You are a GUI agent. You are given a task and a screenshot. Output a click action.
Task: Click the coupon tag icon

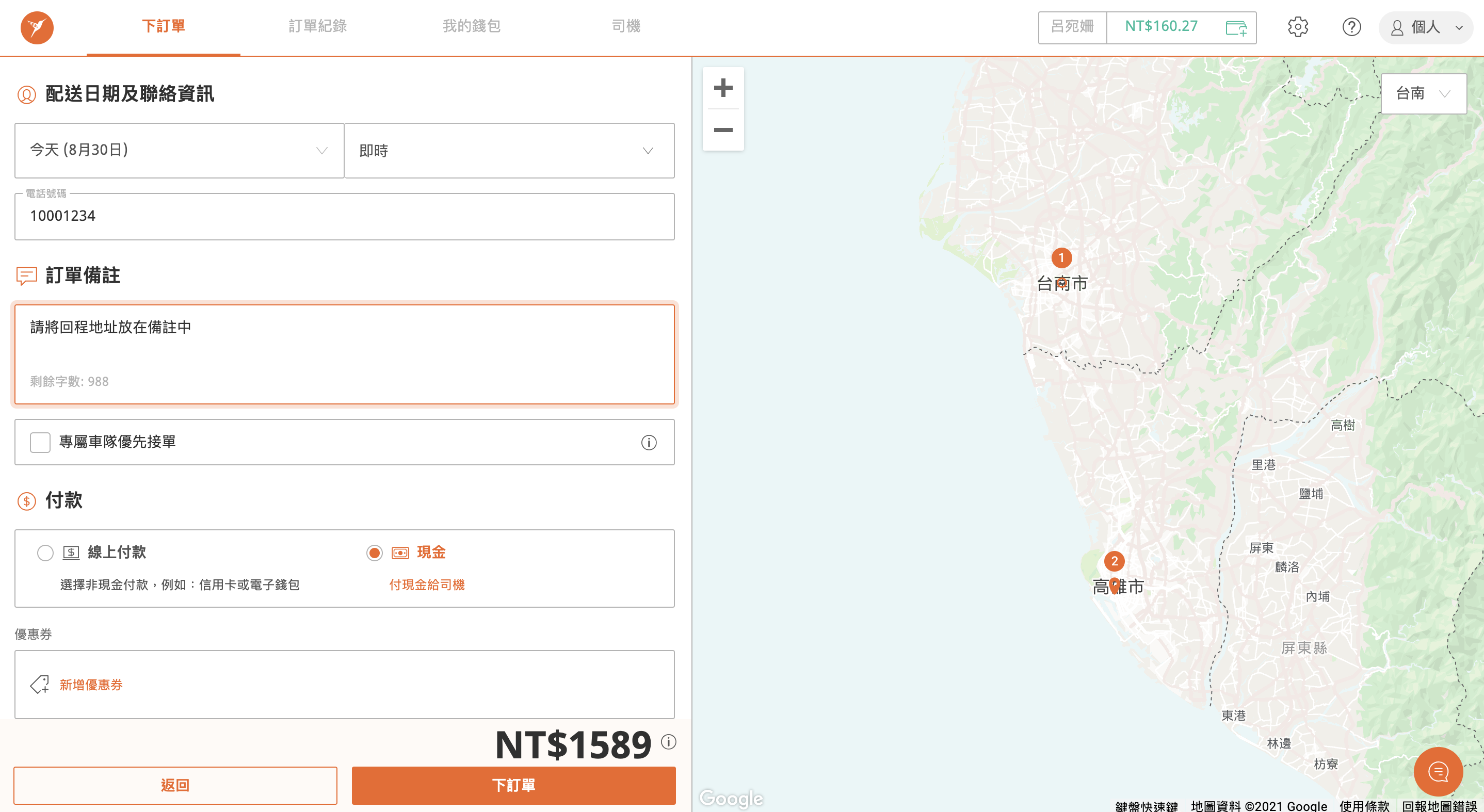click(x=40, y=684)
